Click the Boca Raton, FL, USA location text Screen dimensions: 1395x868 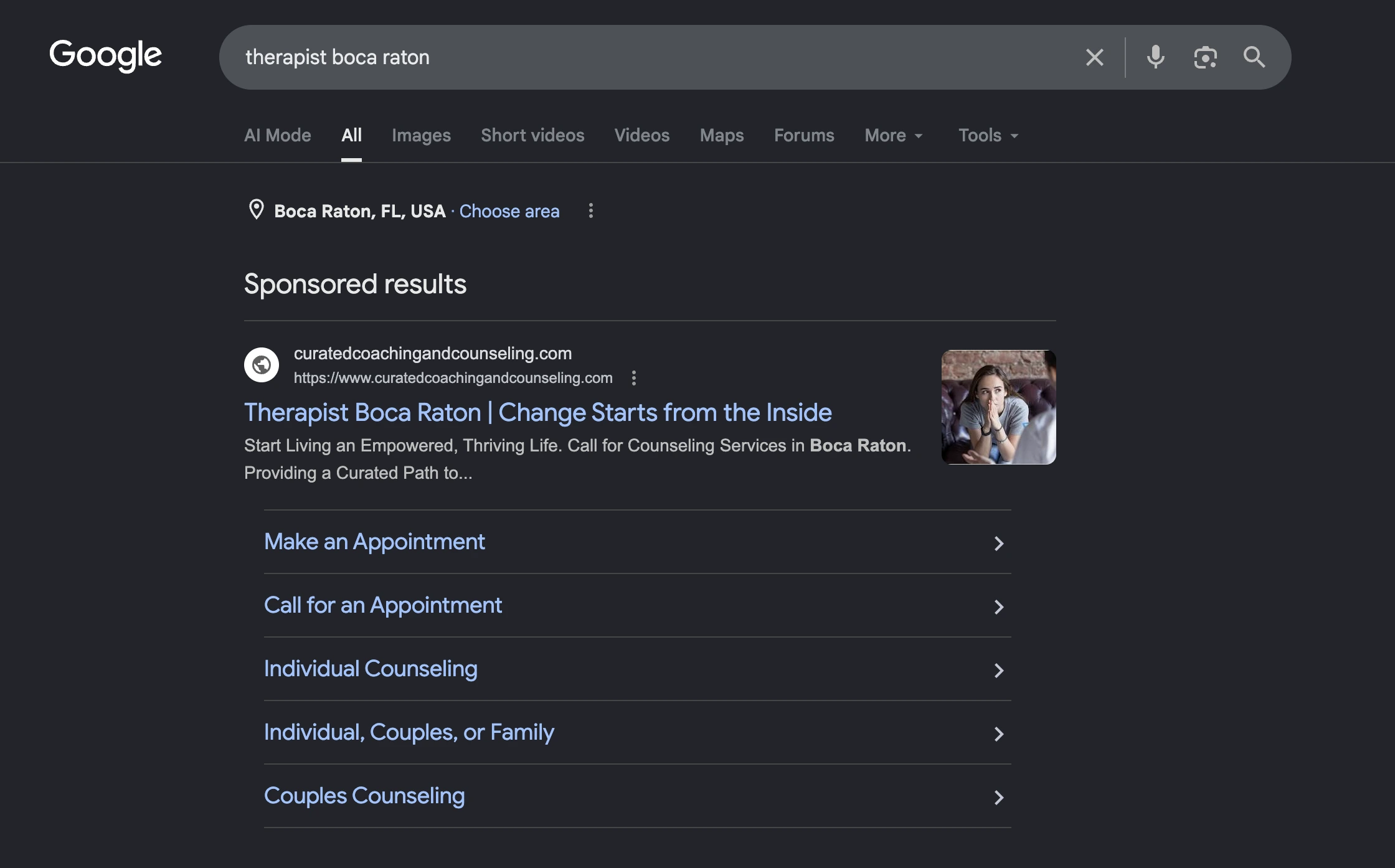[x=360, y=211]
